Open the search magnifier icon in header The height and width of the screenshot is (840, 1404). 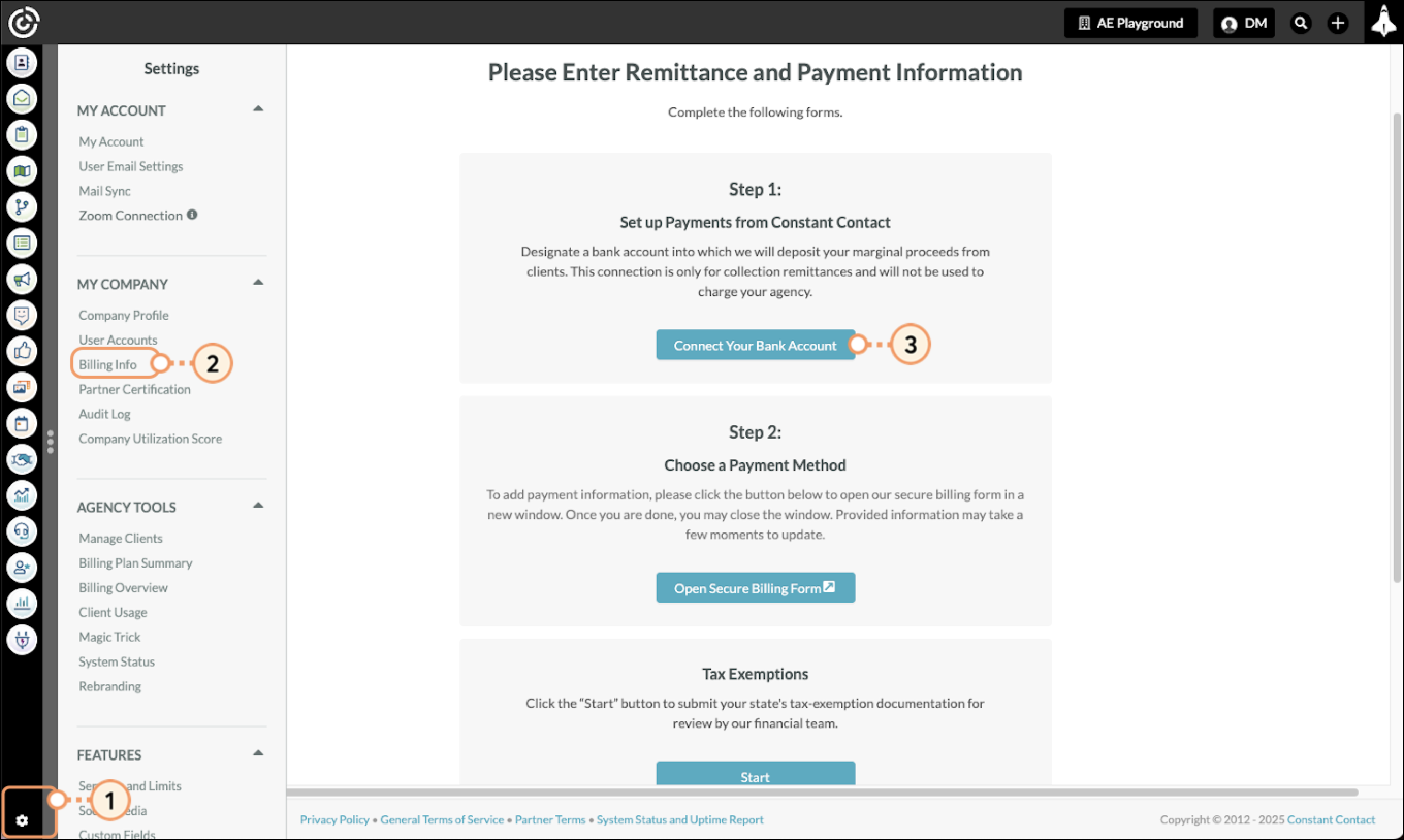point(1300,23)
